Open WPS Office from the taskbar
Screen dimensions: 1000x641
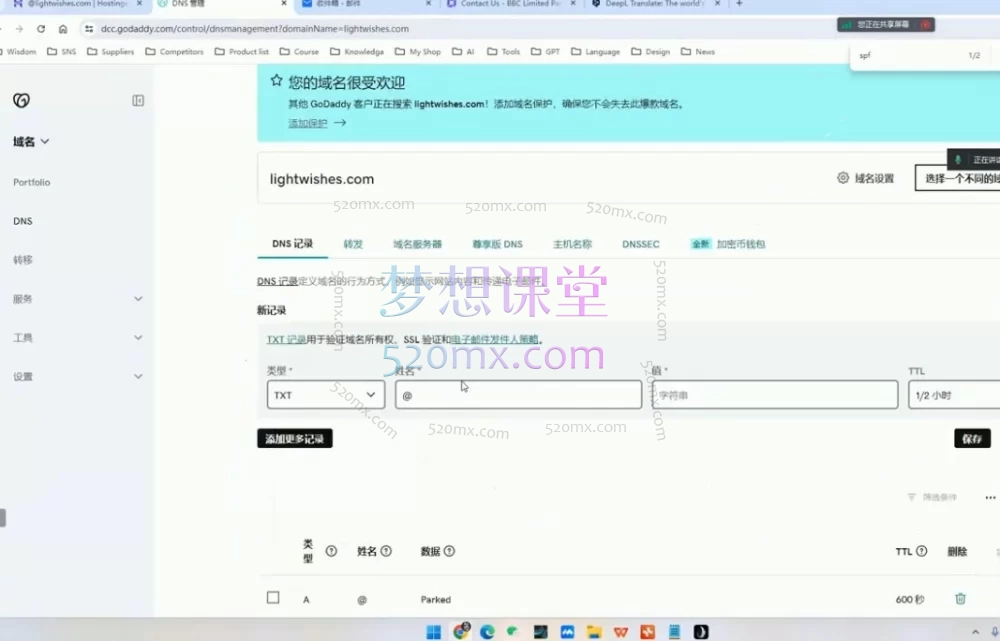[x=622, y=631]
